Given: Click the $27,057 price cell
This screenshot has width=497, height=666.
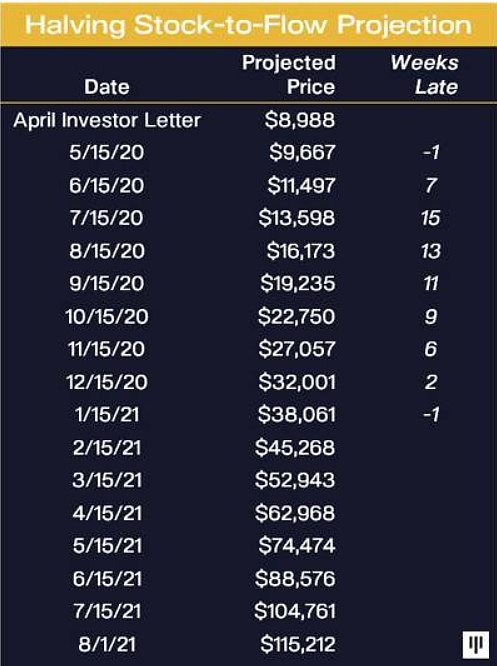Looking at the screenshot, I should pos(297,349).
